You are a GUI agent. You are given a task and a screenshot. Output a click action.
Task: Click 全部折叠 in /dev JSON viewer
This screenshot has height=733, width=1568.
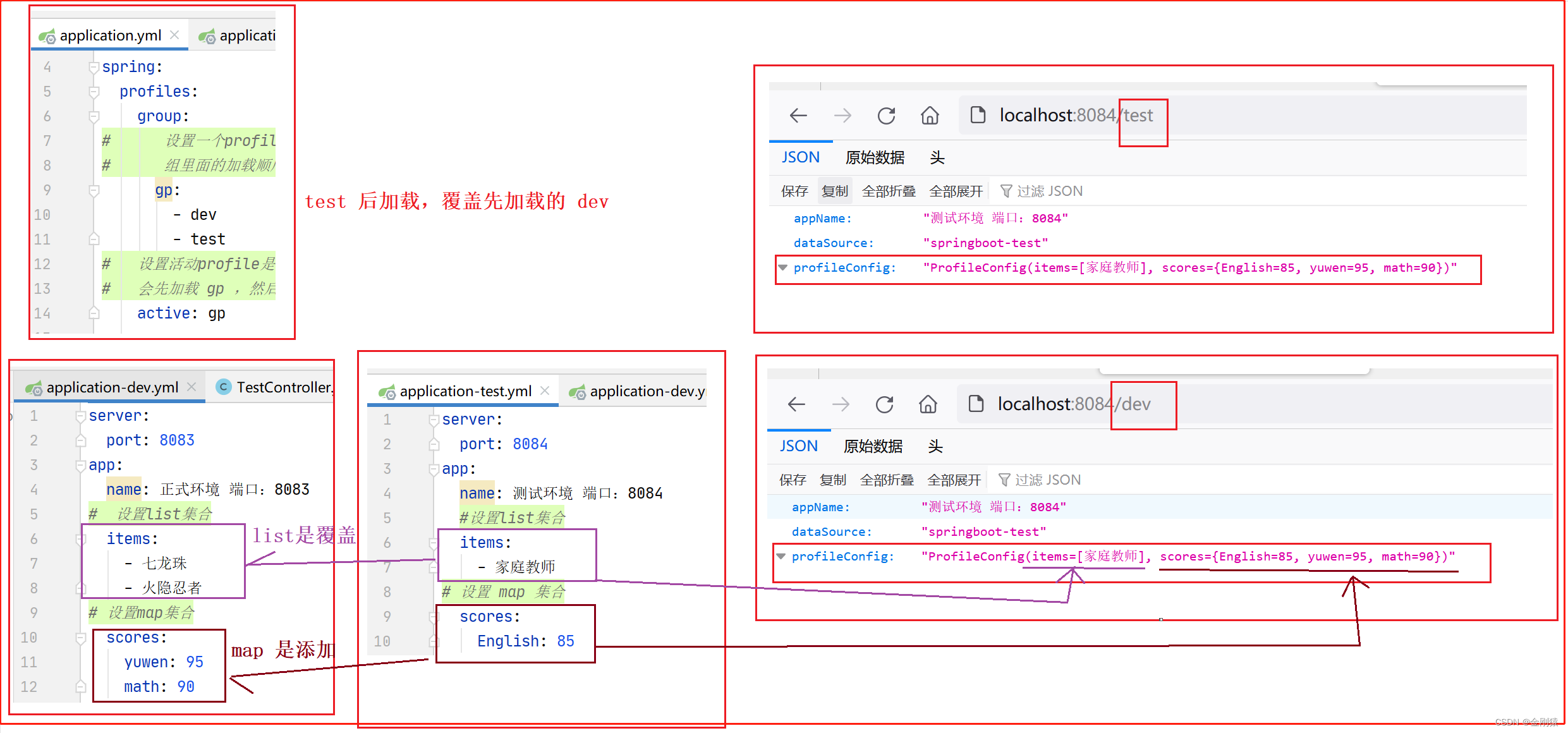pos(887,480)
